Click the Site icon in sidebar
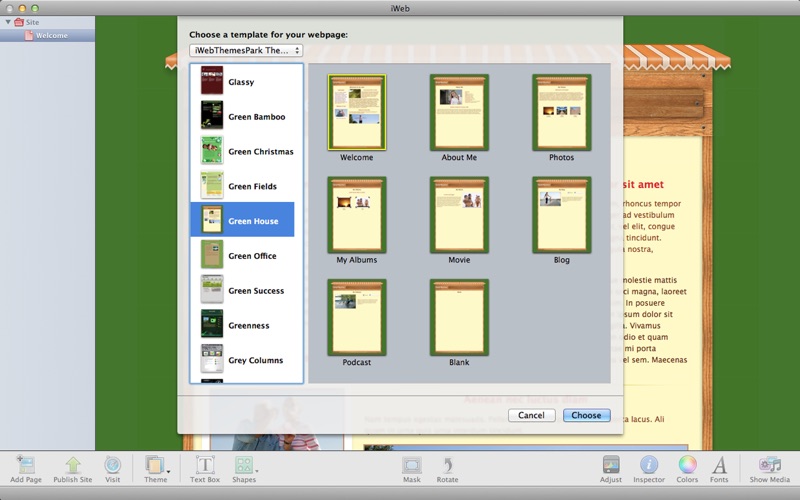Image resolution: width=800 pixels, height=500 pixels. [x=19, y=22]
